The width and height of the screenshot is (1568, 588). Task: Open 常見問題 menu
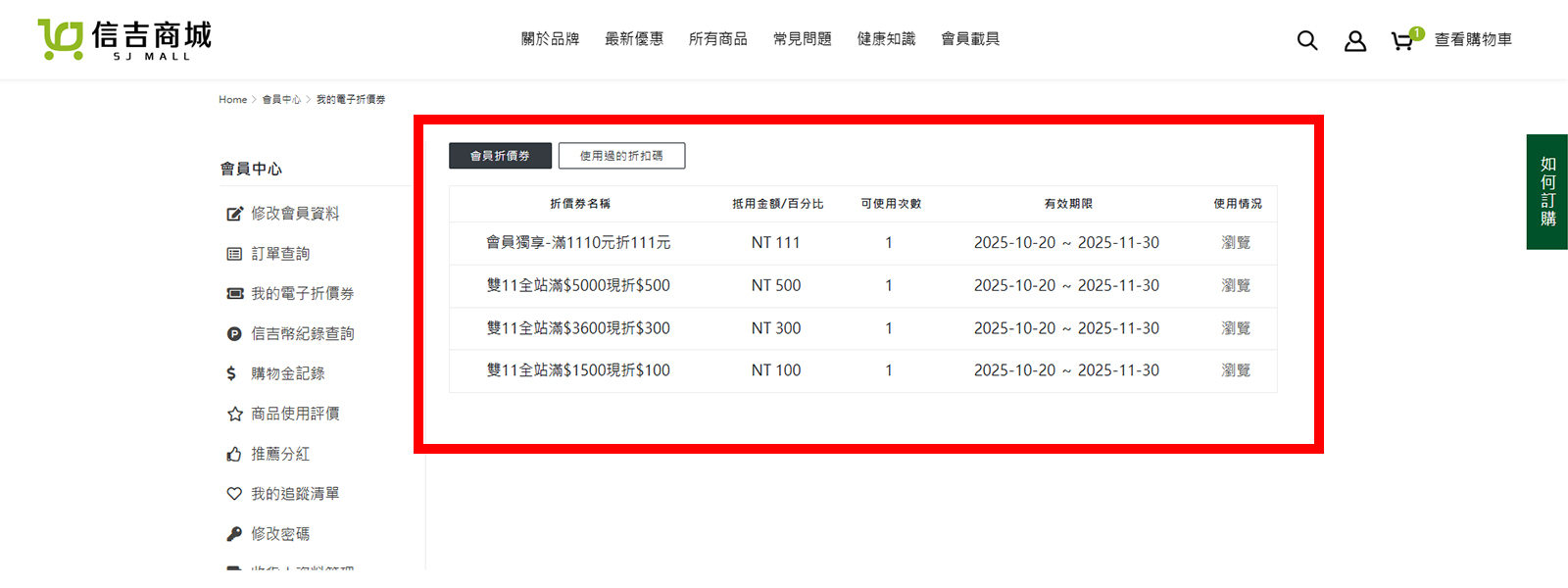click(x=803, y=39)
